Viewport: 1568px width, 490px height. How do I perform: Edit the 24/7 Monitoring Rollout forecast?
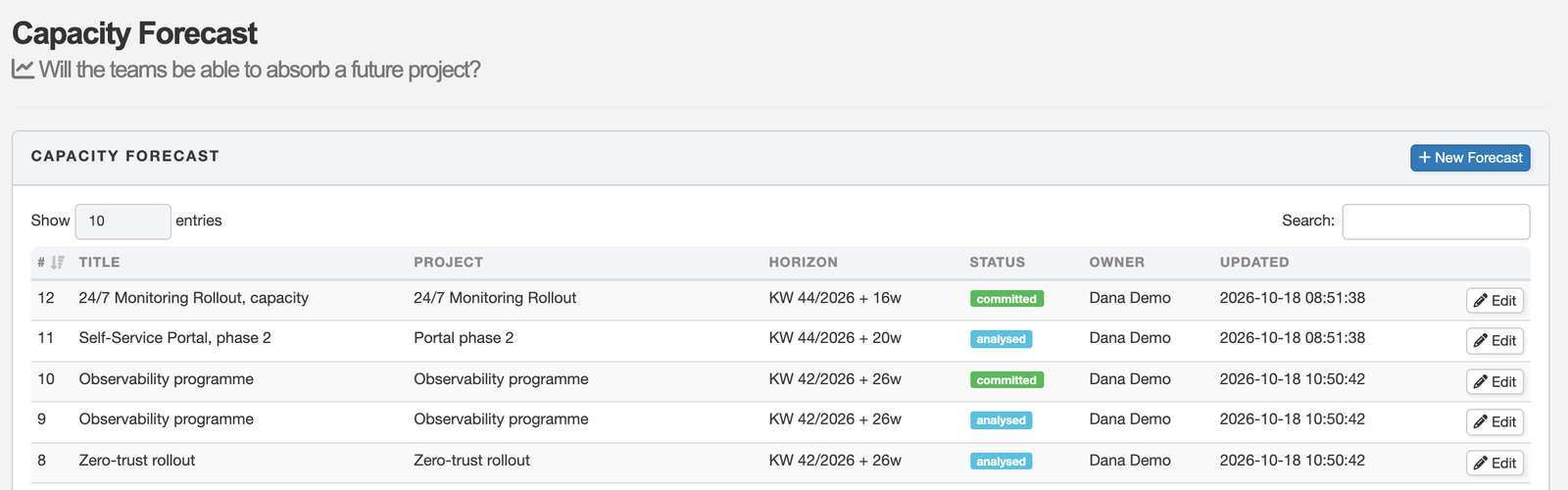(1494, 301)
